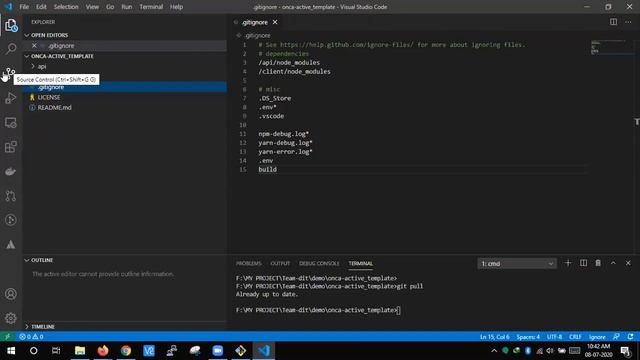
Task: Open the Live Share activity icon
Action: (x=11, y=220)
